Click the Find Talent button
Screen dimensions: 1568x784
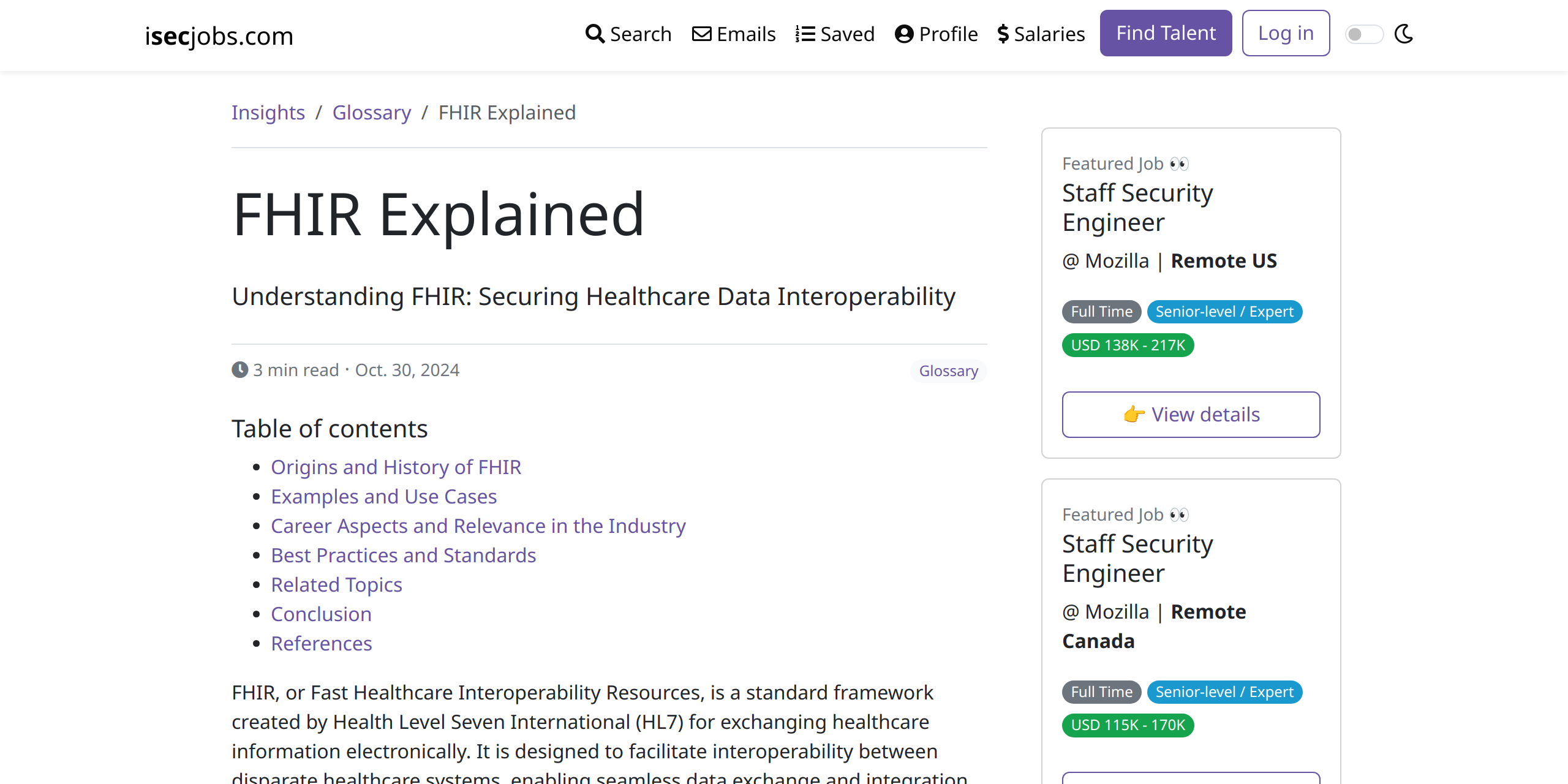[x=1166, y=33]
